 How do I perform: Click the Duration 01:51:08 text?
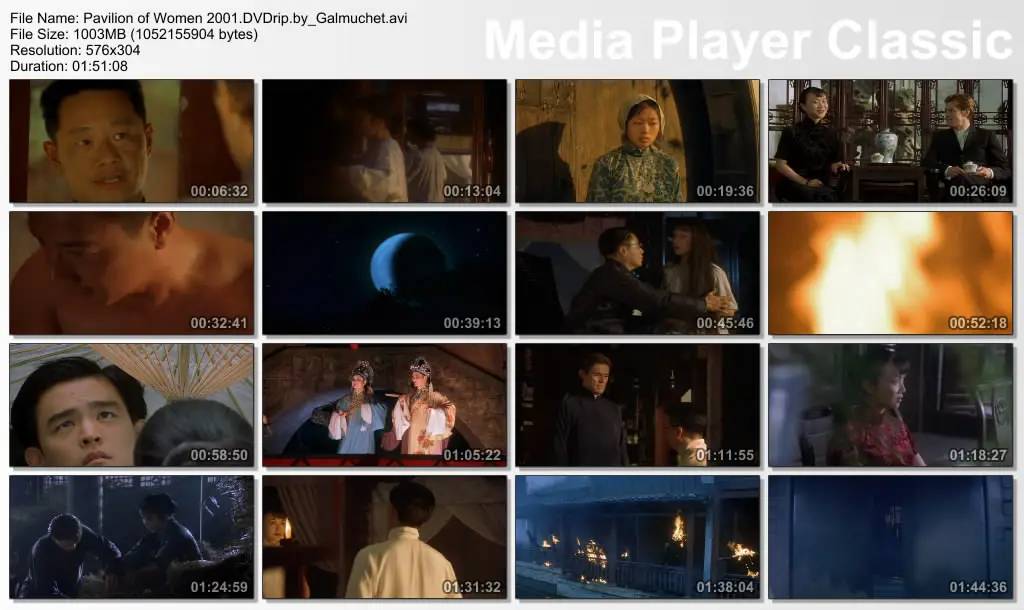coord(69,66)
